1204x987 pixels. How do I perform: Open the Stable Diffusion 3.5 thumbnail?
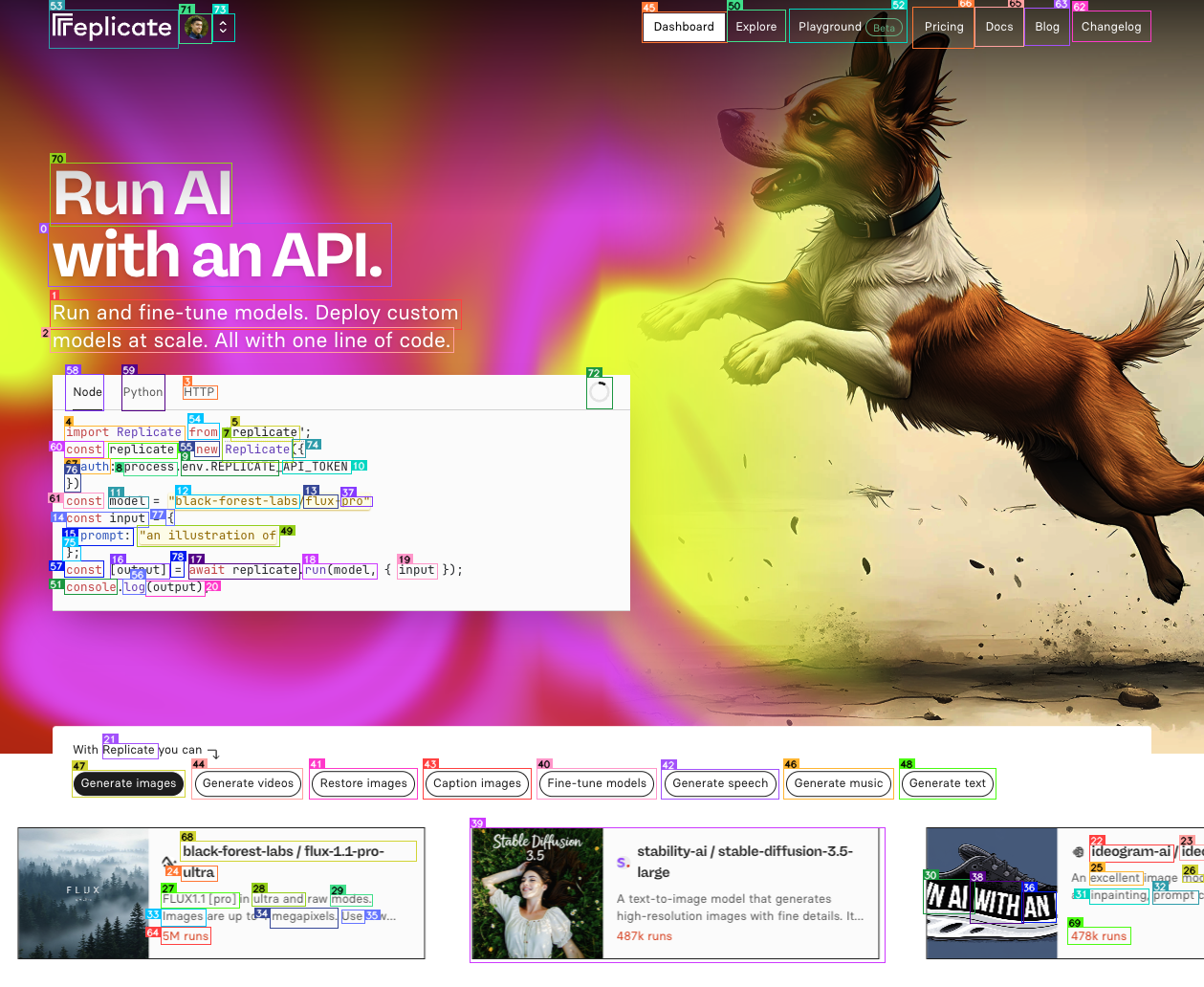pyautogui.click(x=537, y=893)
